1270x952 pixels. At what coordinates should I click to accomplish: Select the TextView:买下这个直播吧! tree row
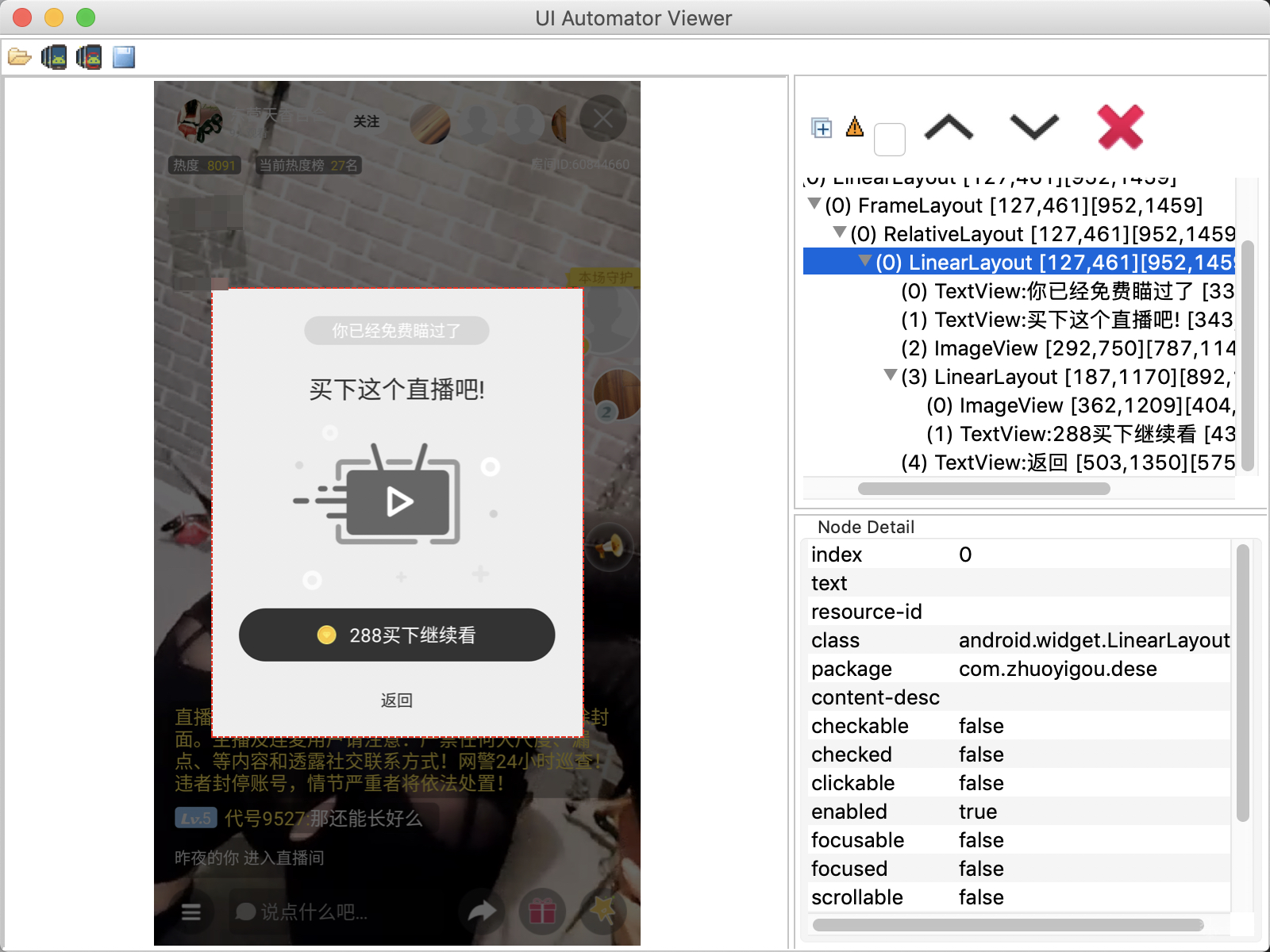coord(1068,320)
